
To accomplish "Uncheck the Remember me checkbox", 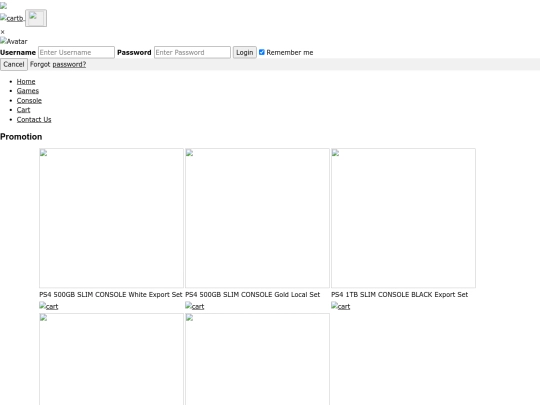I will click(x=262, y=52).
